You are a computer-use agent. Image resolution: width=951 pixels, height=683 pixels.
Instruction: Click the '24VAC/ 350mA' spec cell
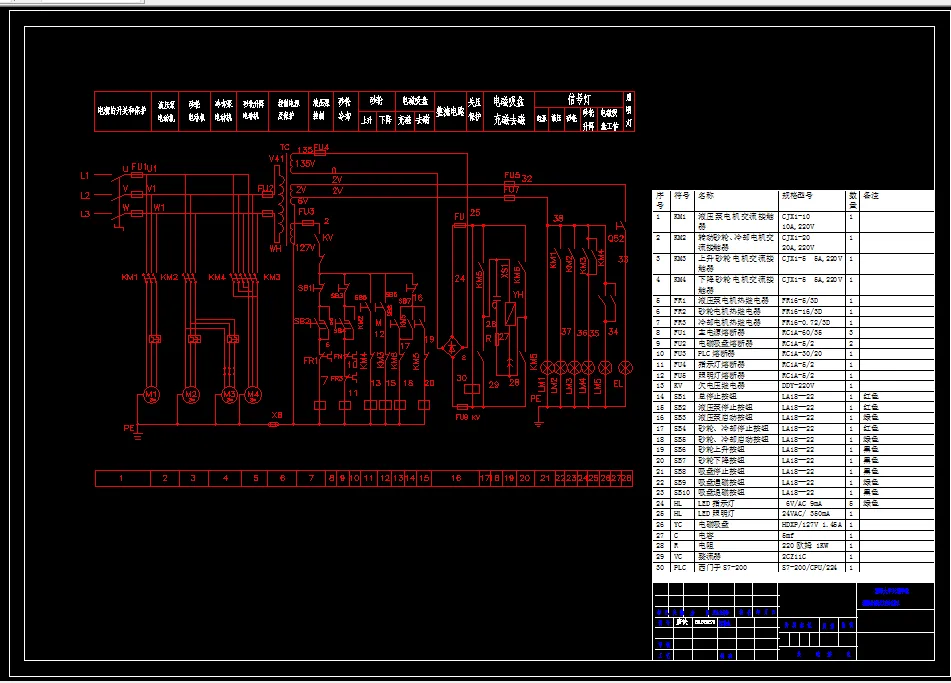812,514
